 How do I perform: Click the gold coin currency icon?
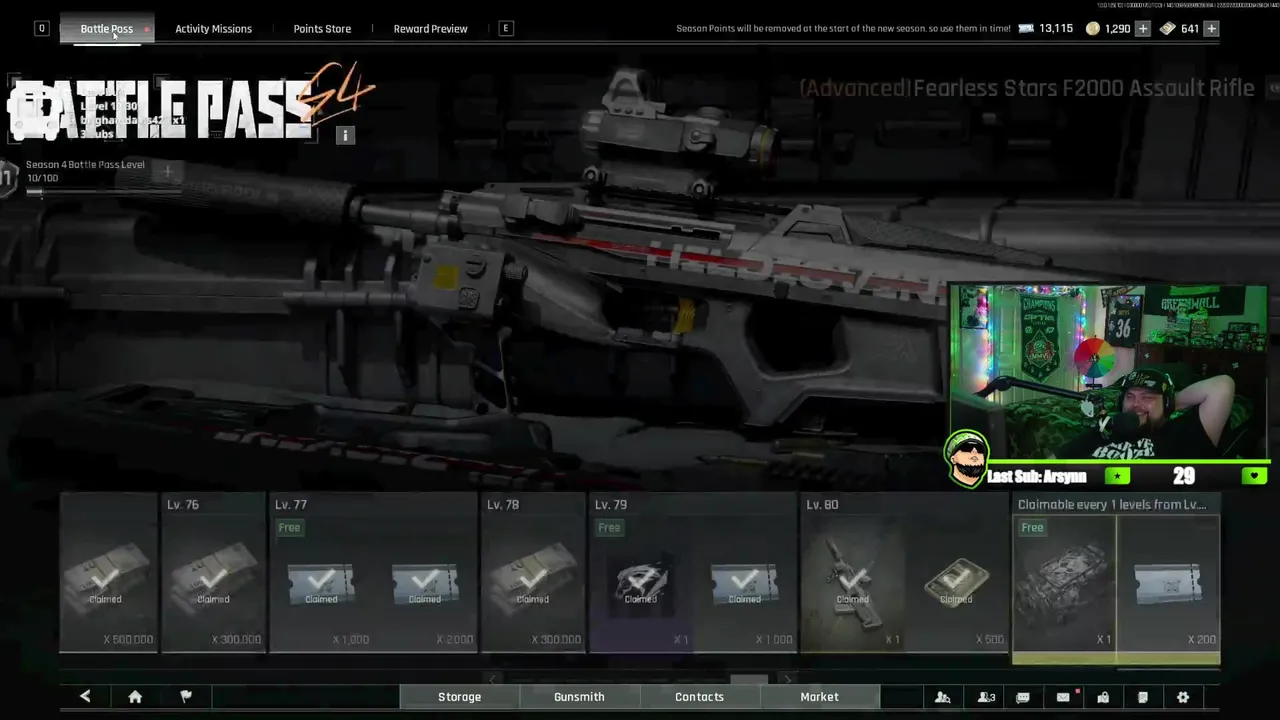pyautogui.click(x=1092, y=29)
